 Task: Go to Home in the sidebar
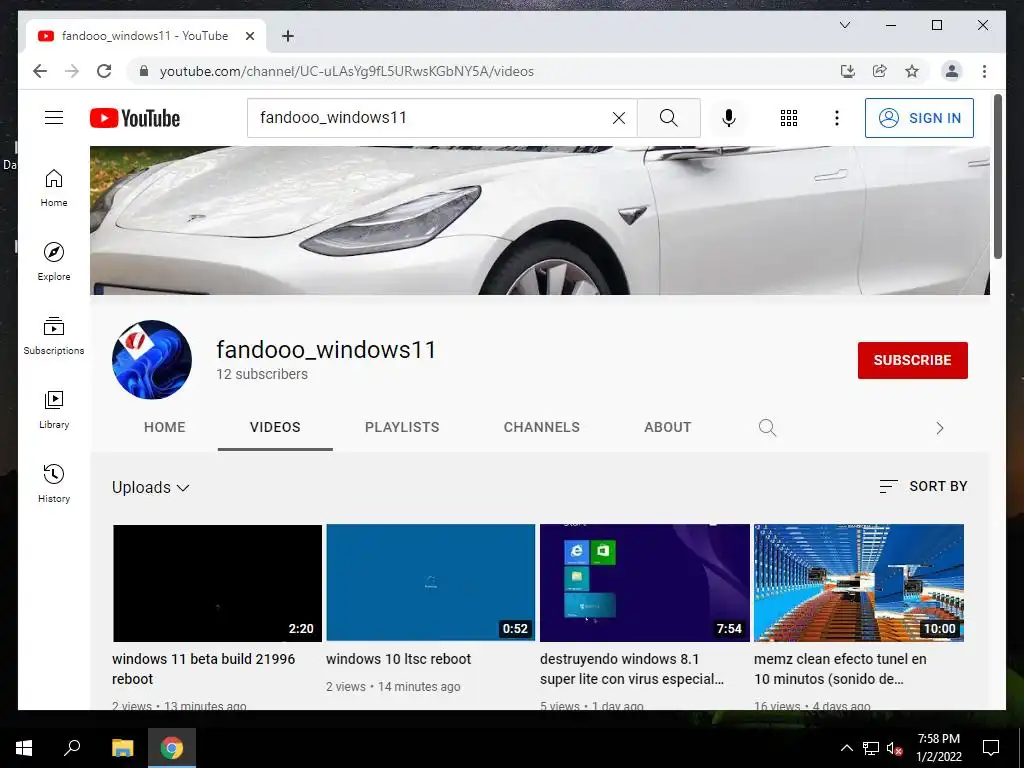tap(54, 188)
